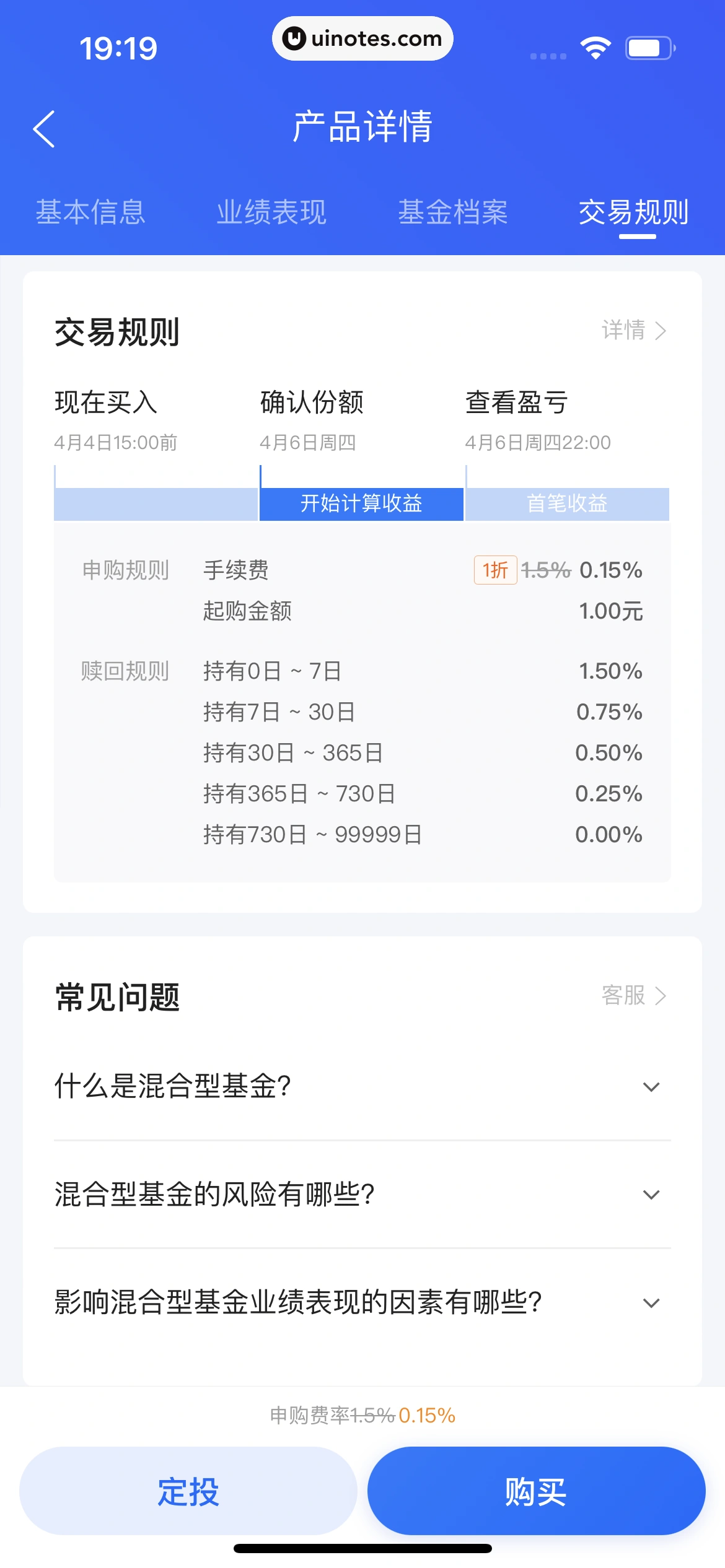
Task: Select the 交易规则 tab
Action: tap(633, 212)
